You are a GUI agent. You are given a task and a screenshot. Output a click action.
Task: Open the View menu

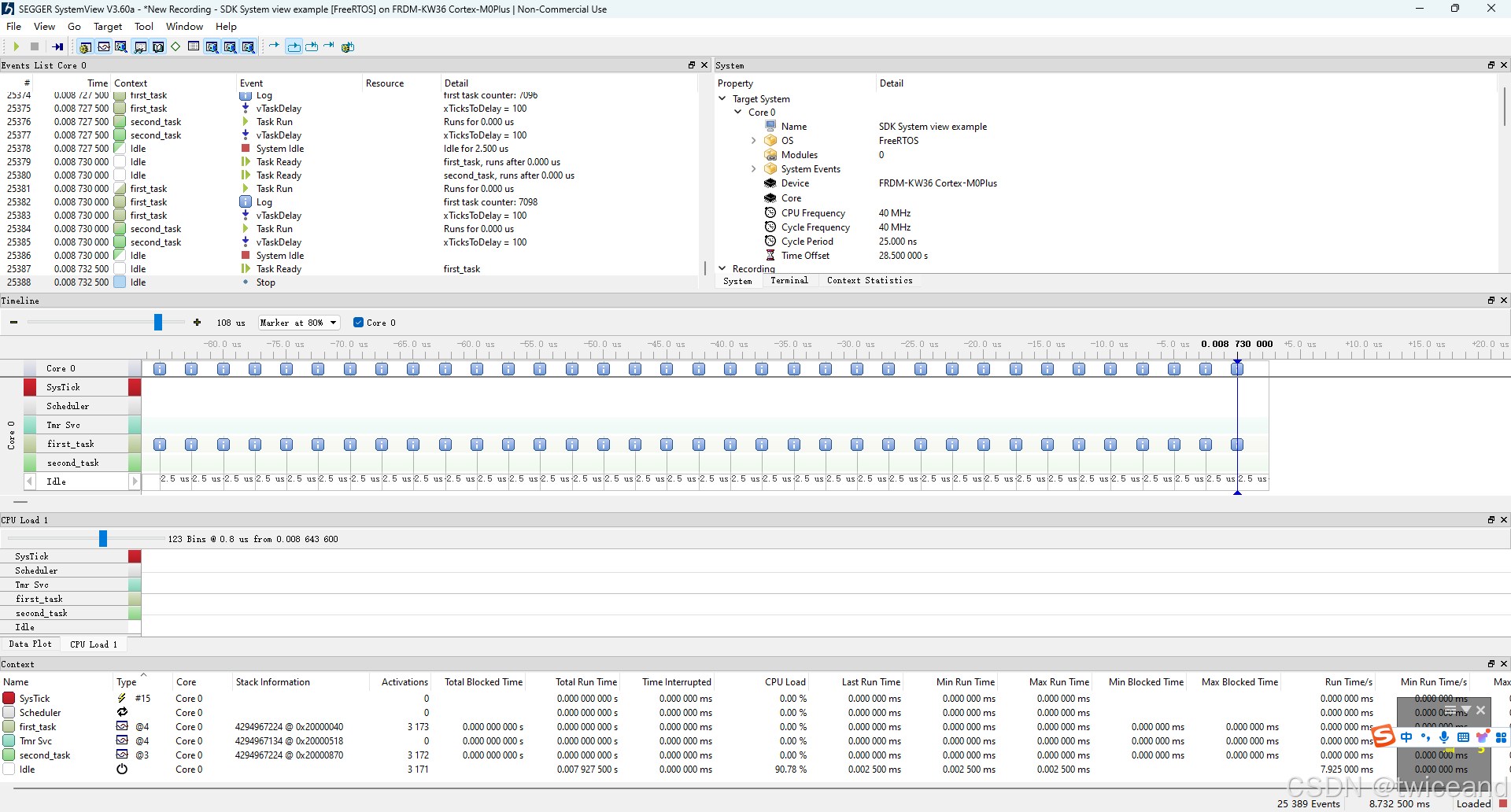[x=44, y=27]
